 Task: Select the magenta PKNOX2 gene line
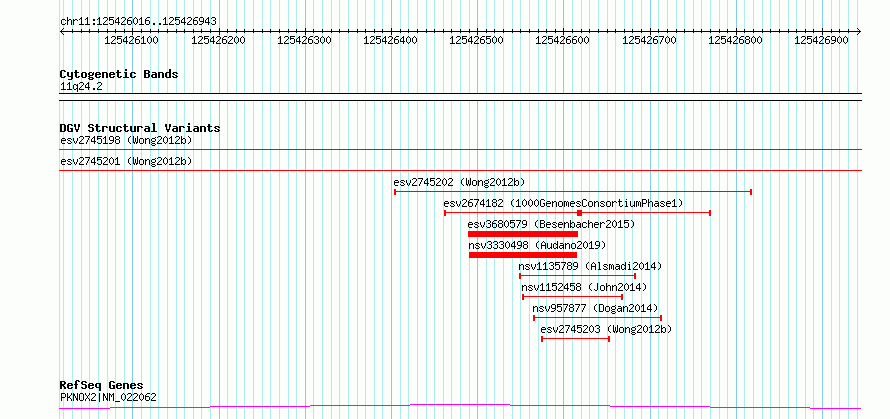[460, 407]
